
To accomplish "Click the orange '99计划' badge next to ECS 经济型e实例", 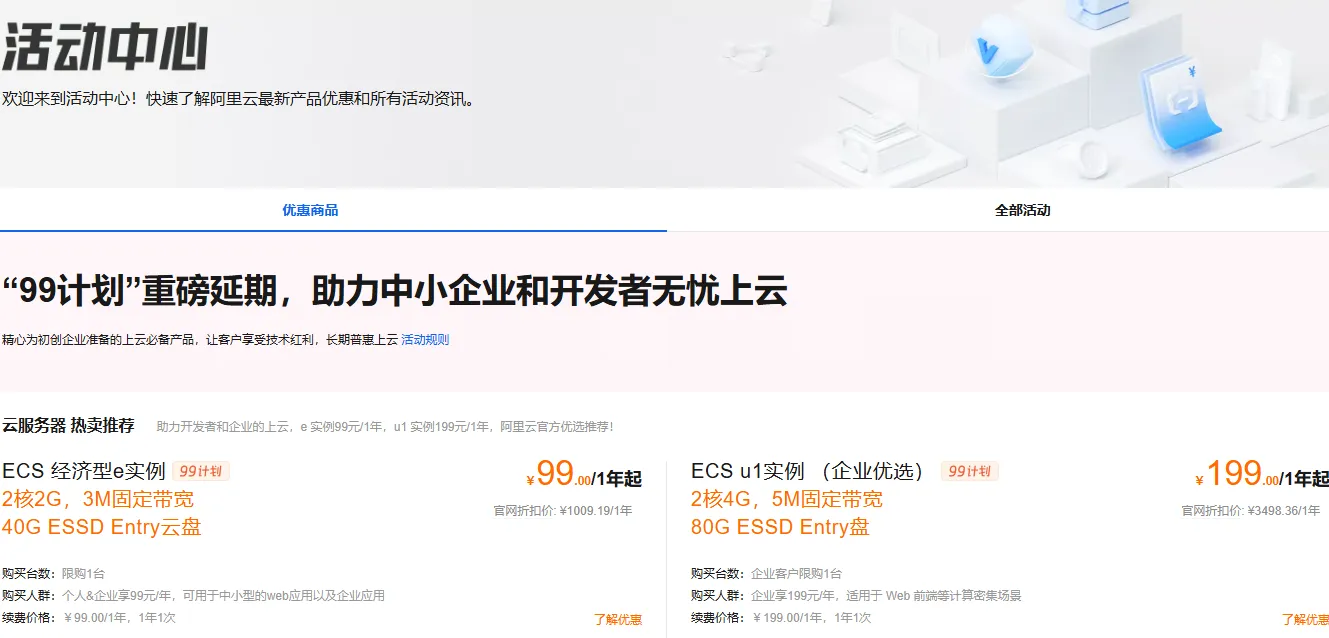I will point(200,469).
